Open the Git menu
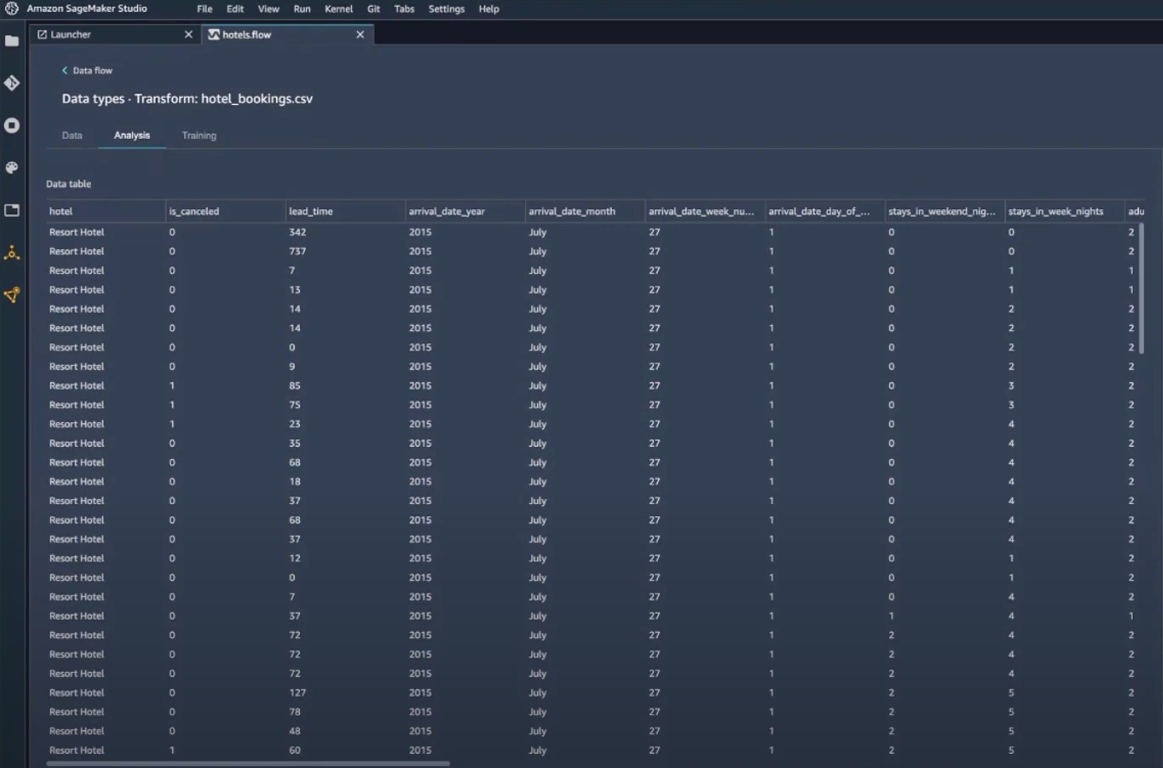This screenshot has height=768, width=1163. click(373, 9)
